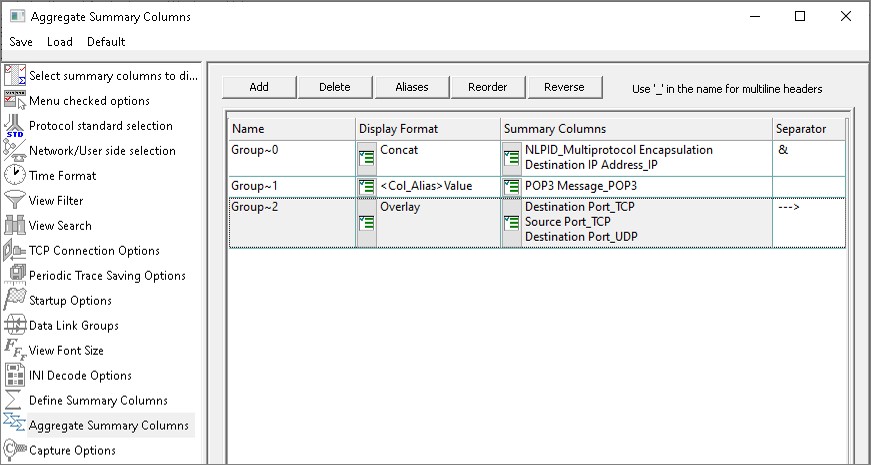Select Define Summary Columns entry
871x465 pixels.
[x=98, y=401]
